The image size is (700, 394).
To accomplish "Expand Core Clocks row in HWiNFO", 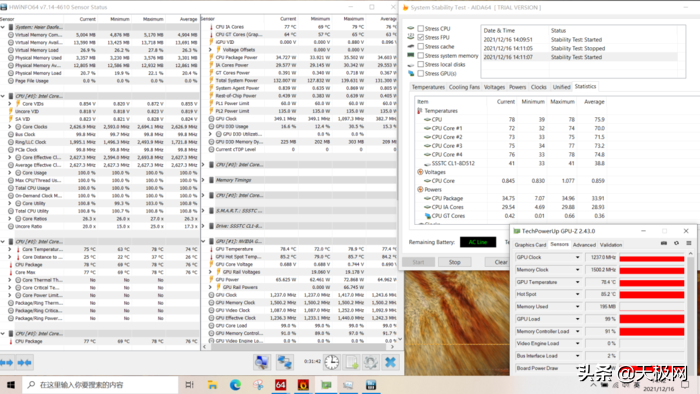I will 10,127.
